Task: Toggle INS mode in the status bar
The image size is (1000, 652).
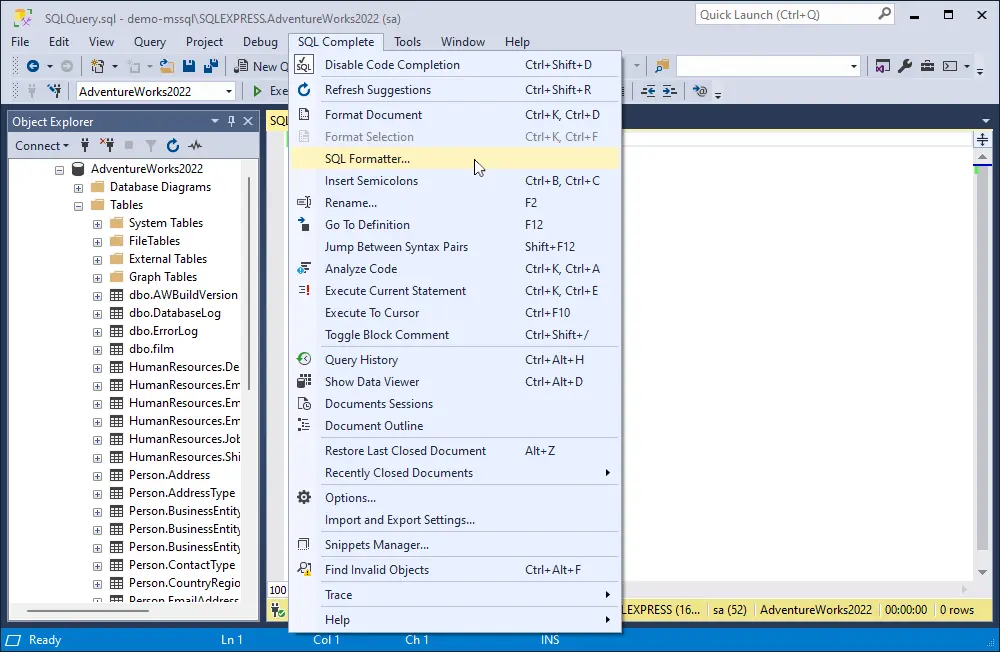Action: tap(549, 640)
